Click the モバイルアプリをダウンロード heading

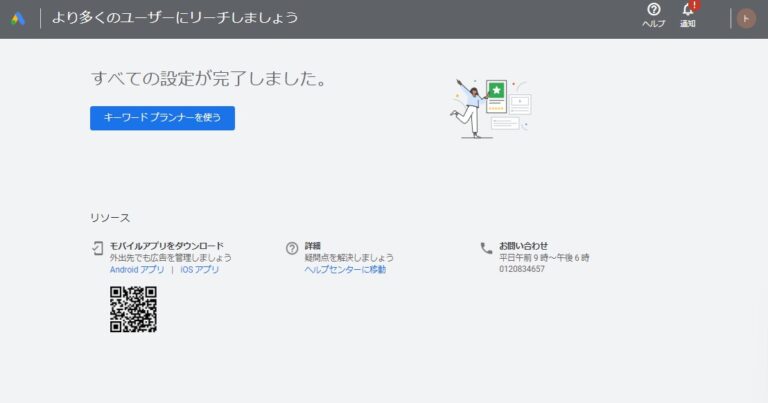(x=166, y=246)
